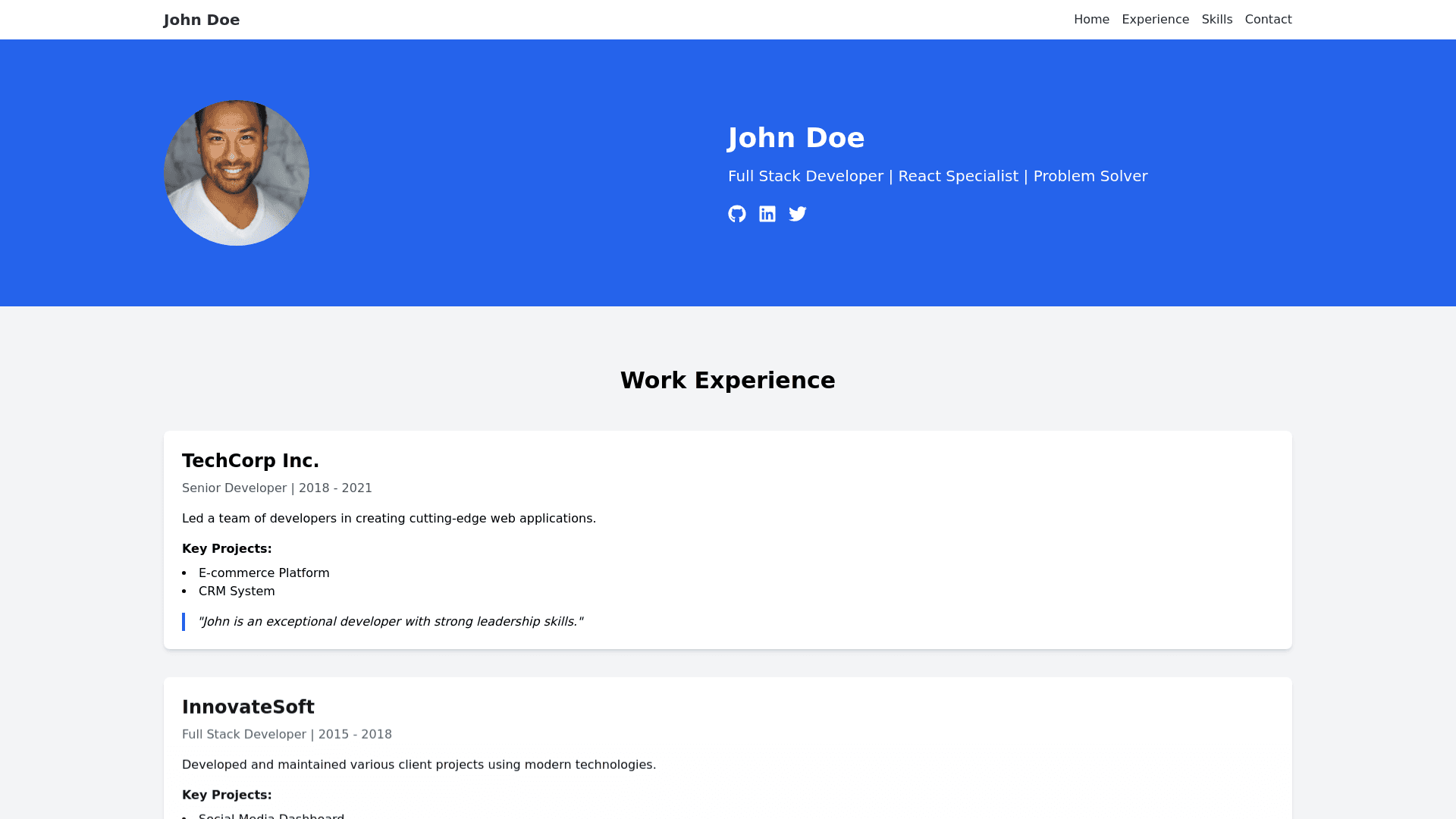
Task: Click the John Doe site logo
Action: point(202,20)
